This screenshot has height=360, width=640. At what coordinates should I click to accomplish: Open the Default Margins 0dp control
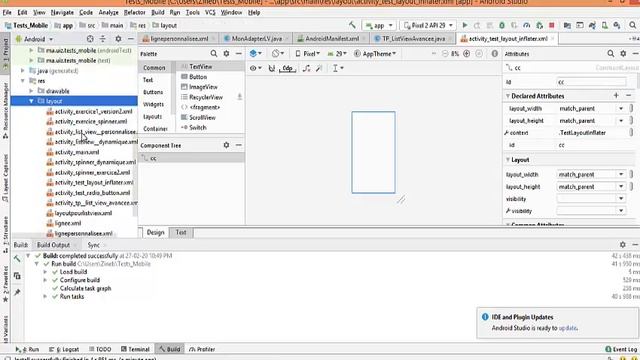287,69
